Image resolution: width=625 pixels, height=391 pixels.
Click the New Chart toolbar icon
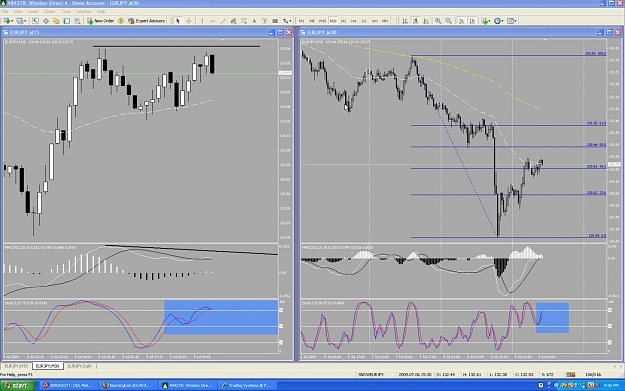(x=6, y=21)
